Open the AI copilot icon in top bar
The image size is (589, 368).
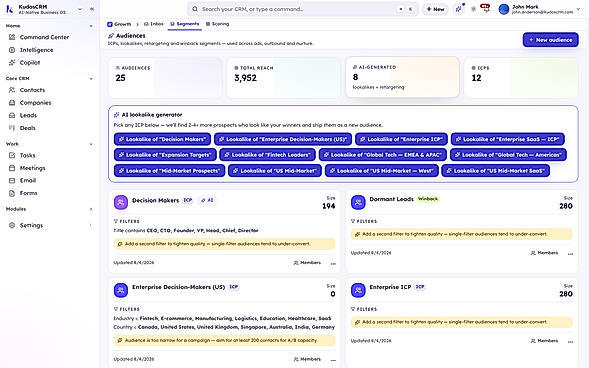point(459,9)
